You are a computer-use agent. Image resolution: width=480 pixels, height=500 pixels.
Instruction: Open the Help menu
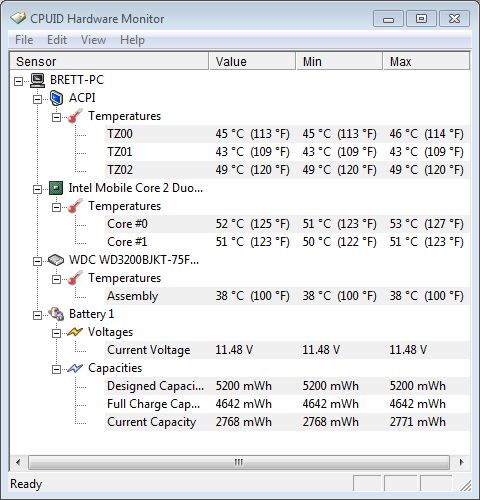tap(132, 40)
